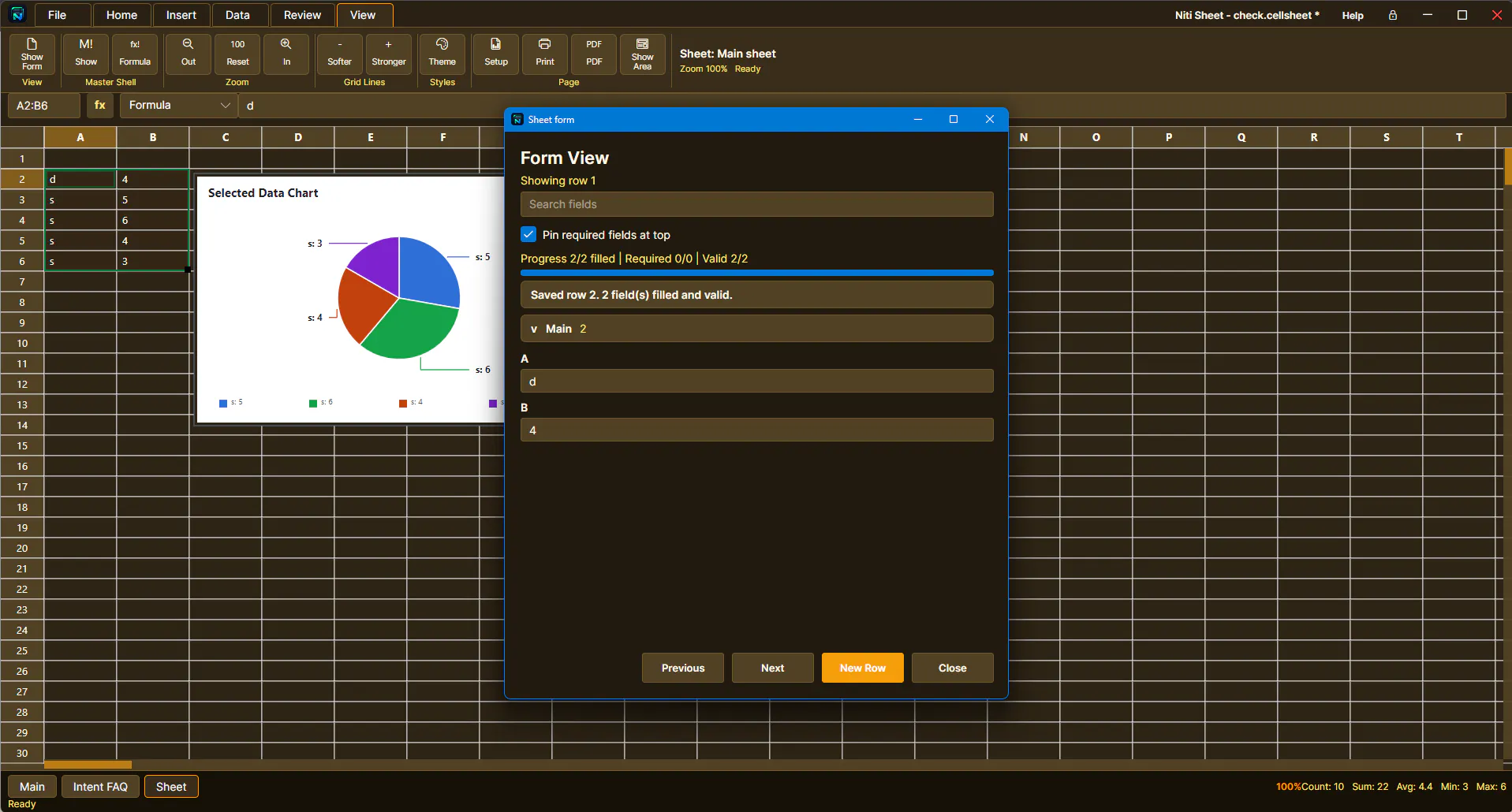Click the Show Area icon

click(x=642, y=44)
